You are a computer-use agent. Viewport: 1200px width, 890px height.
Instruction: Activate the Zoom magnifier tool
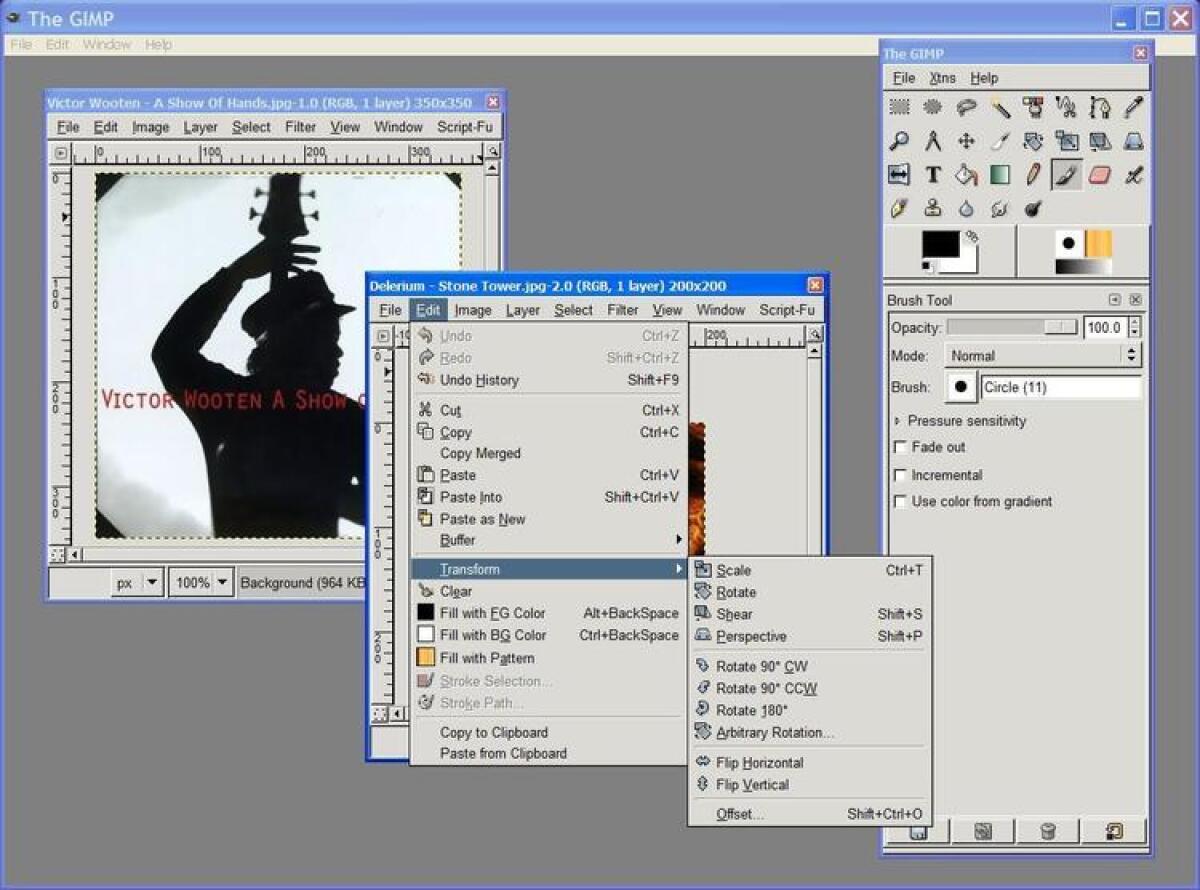898,141
